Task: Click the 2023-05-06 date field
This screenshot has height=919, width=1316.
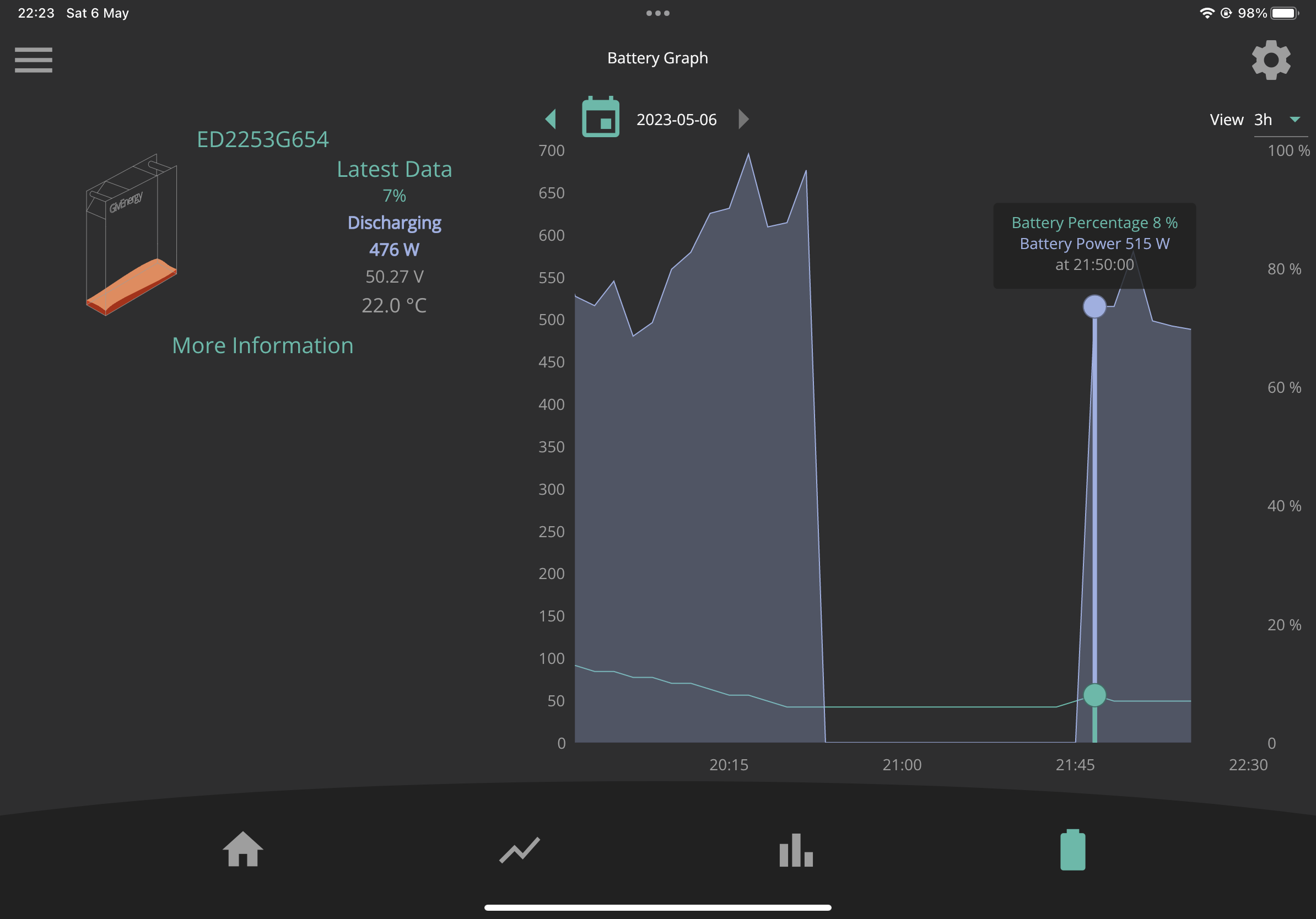Action: pos(676,120)
